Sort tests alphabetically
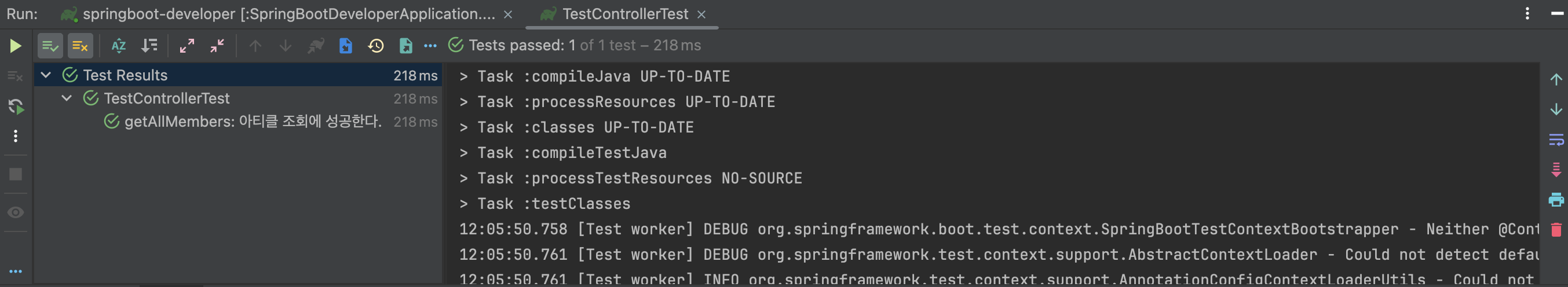This screenshot has width=1568, height=287. tap(119, 46)
